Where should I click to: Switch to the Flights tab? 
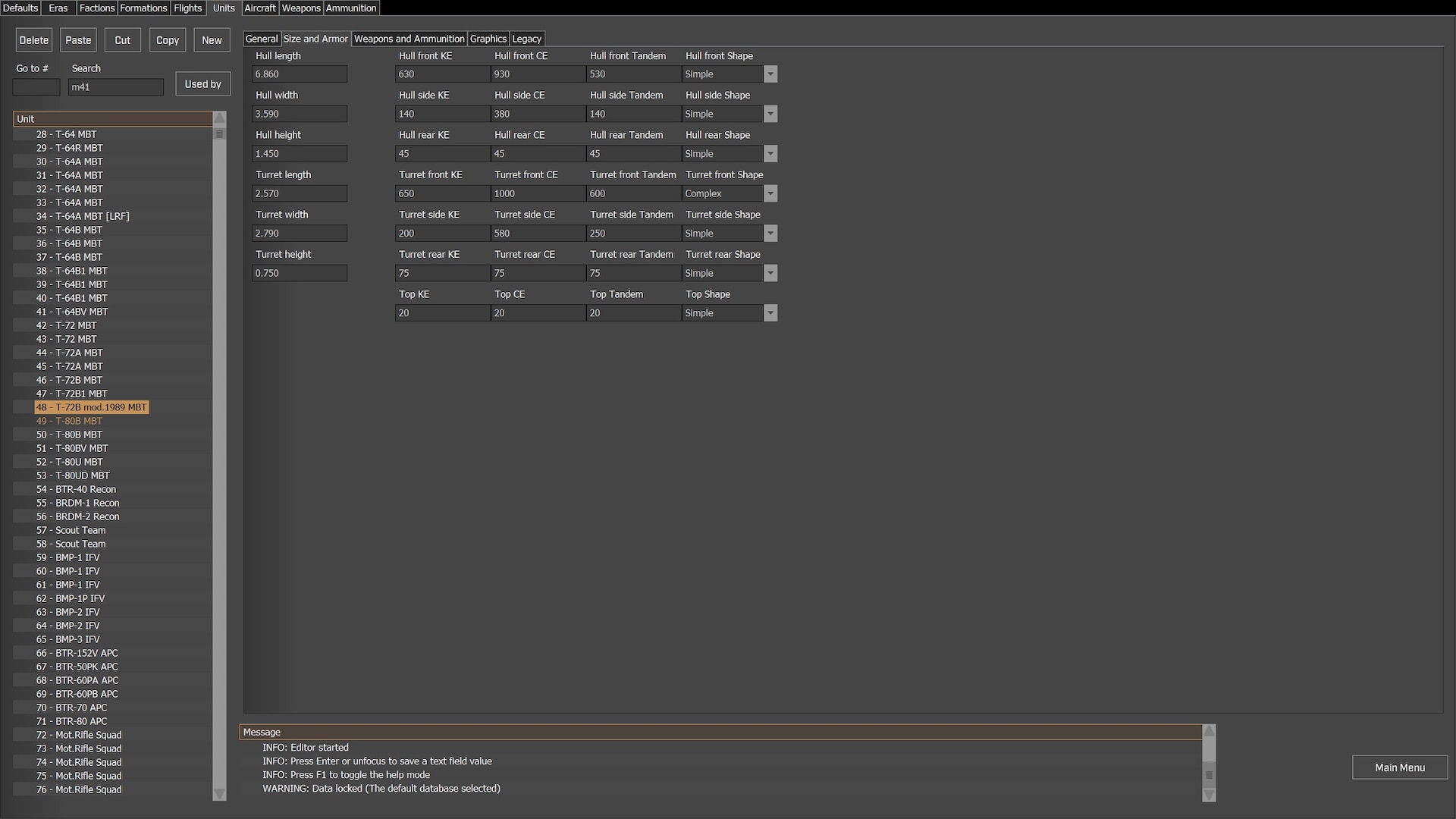(188, 8)
